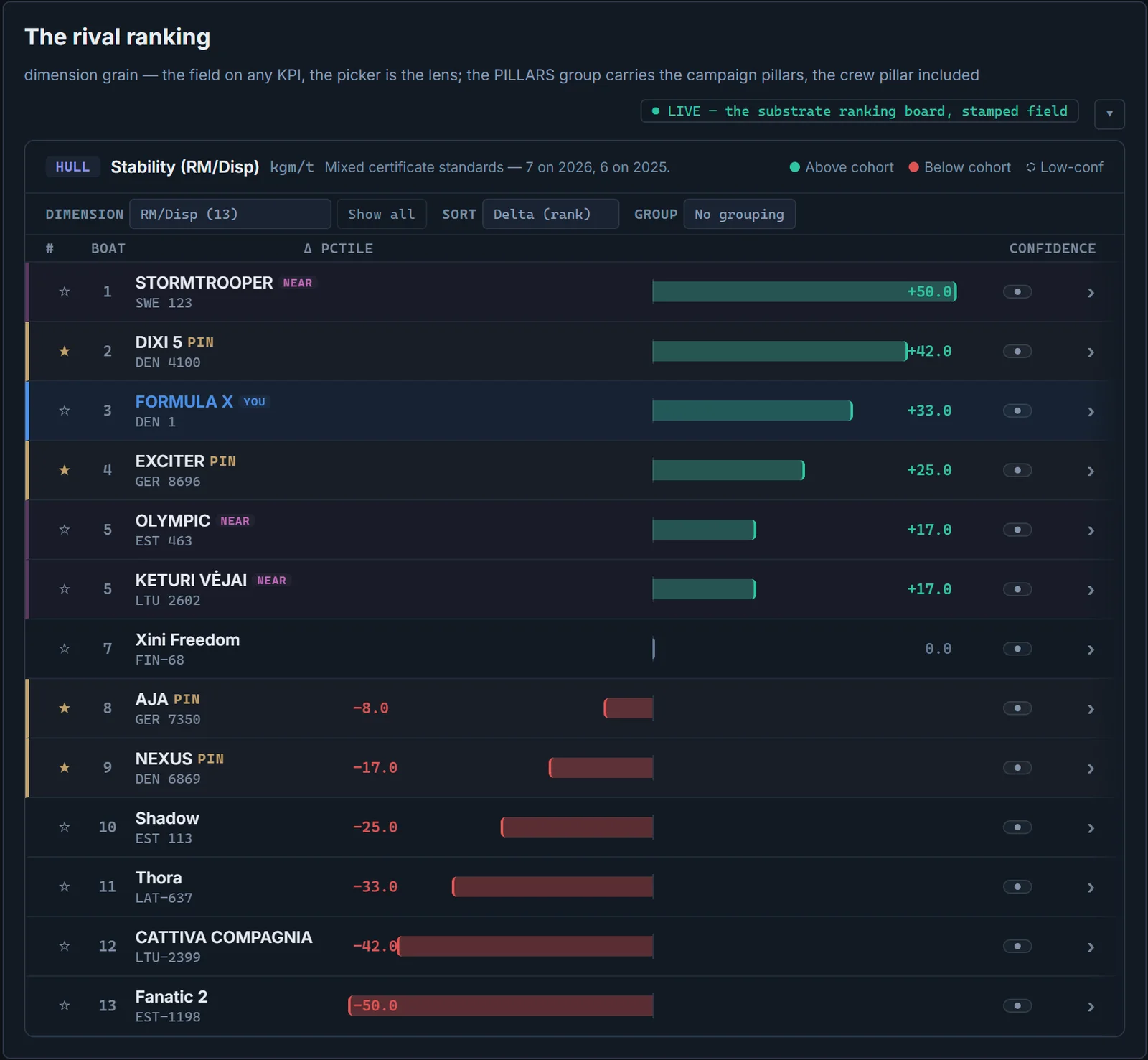This screenshot has width=1148, height=1060.
Task: Unstar the NEXUS boat
Action: [x=65, y=768]
